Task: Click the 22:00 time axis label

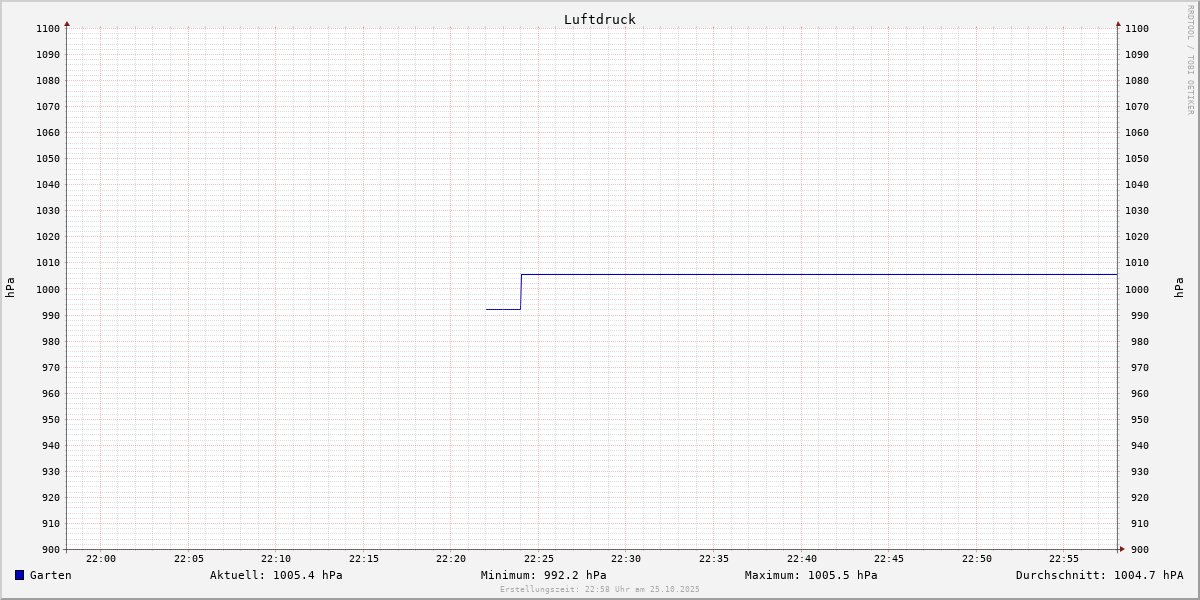Action: (101, 559)
